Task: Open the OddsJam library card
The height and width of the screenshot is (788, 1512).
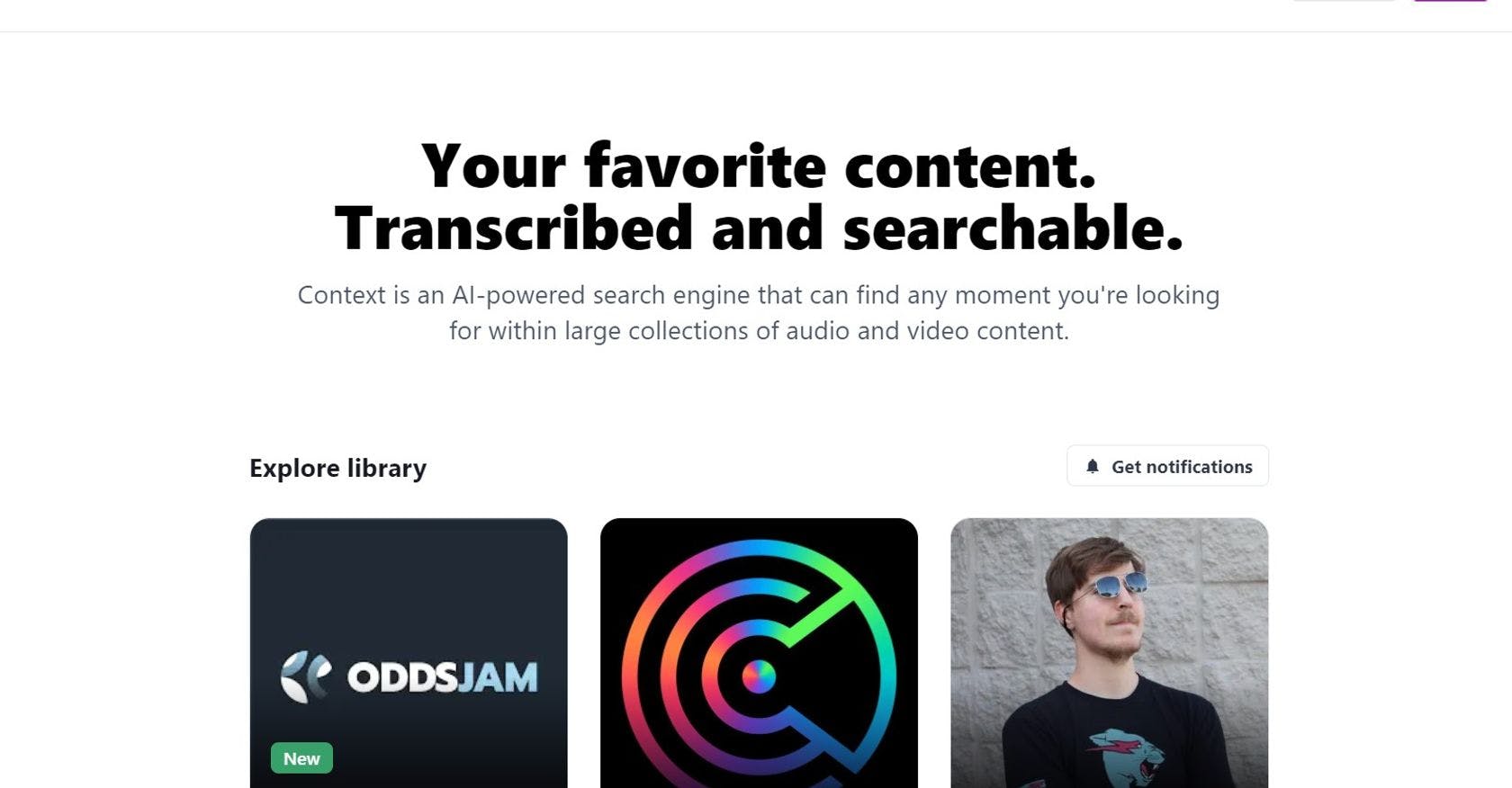Action: 409,653
